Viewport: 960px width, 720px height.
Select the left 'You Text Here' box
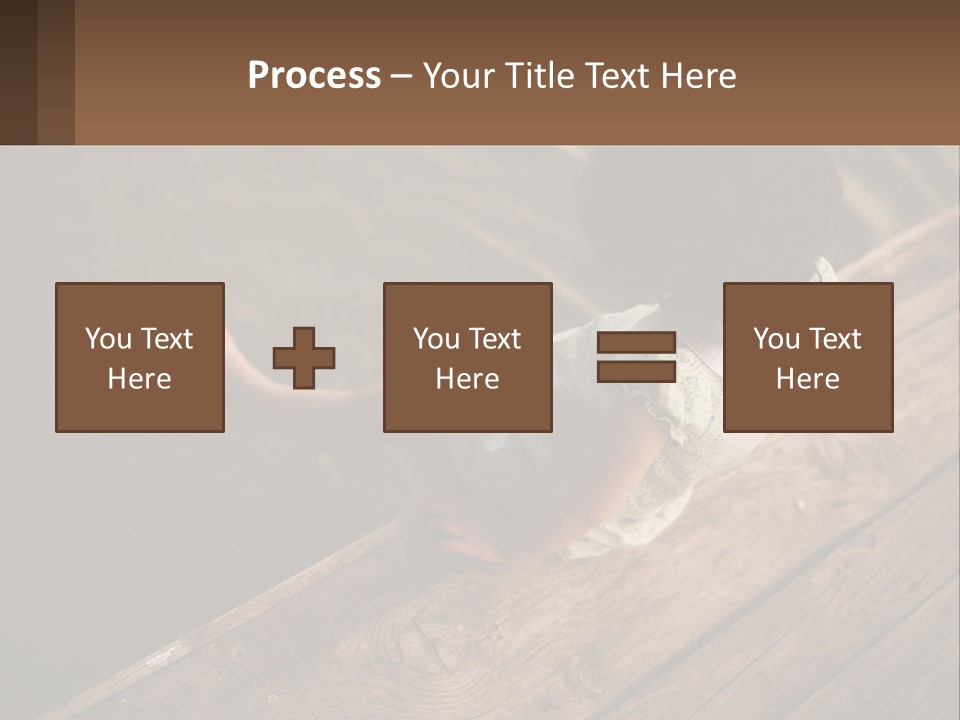(140, 358)
